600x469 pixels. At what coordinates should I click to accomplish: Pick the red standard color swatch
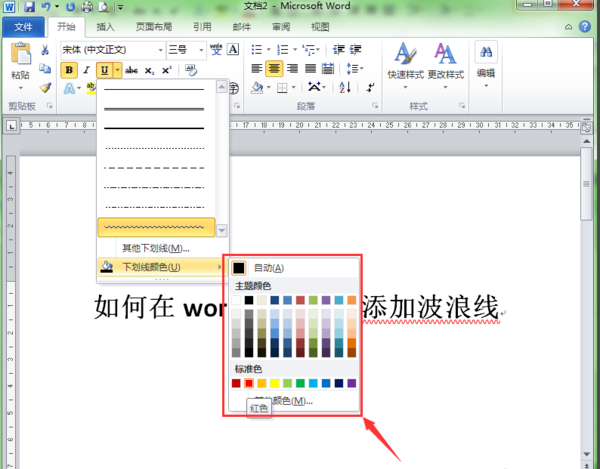[x=249, y=383]
